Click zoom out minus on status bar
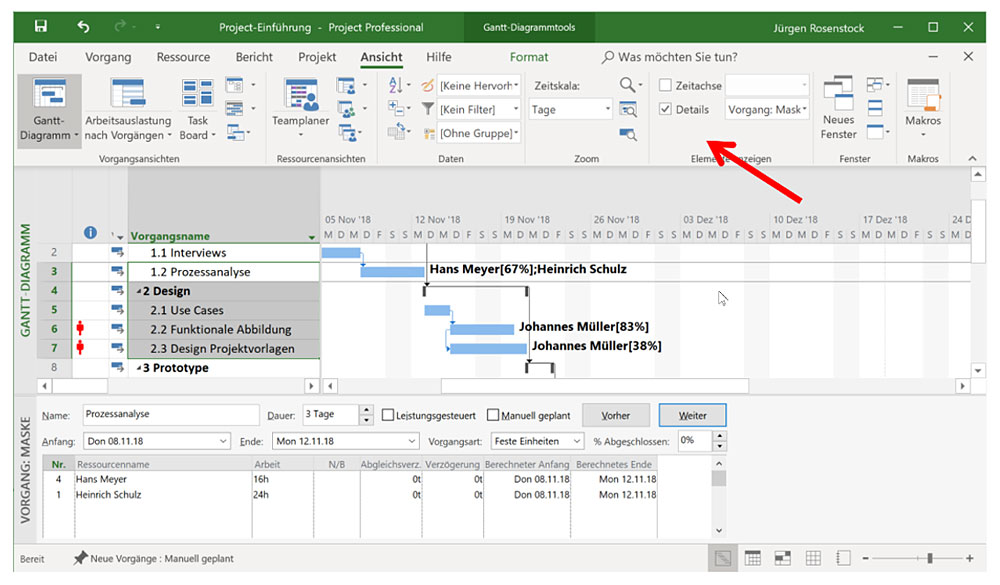1000x585 pixels. pos(865,558)
